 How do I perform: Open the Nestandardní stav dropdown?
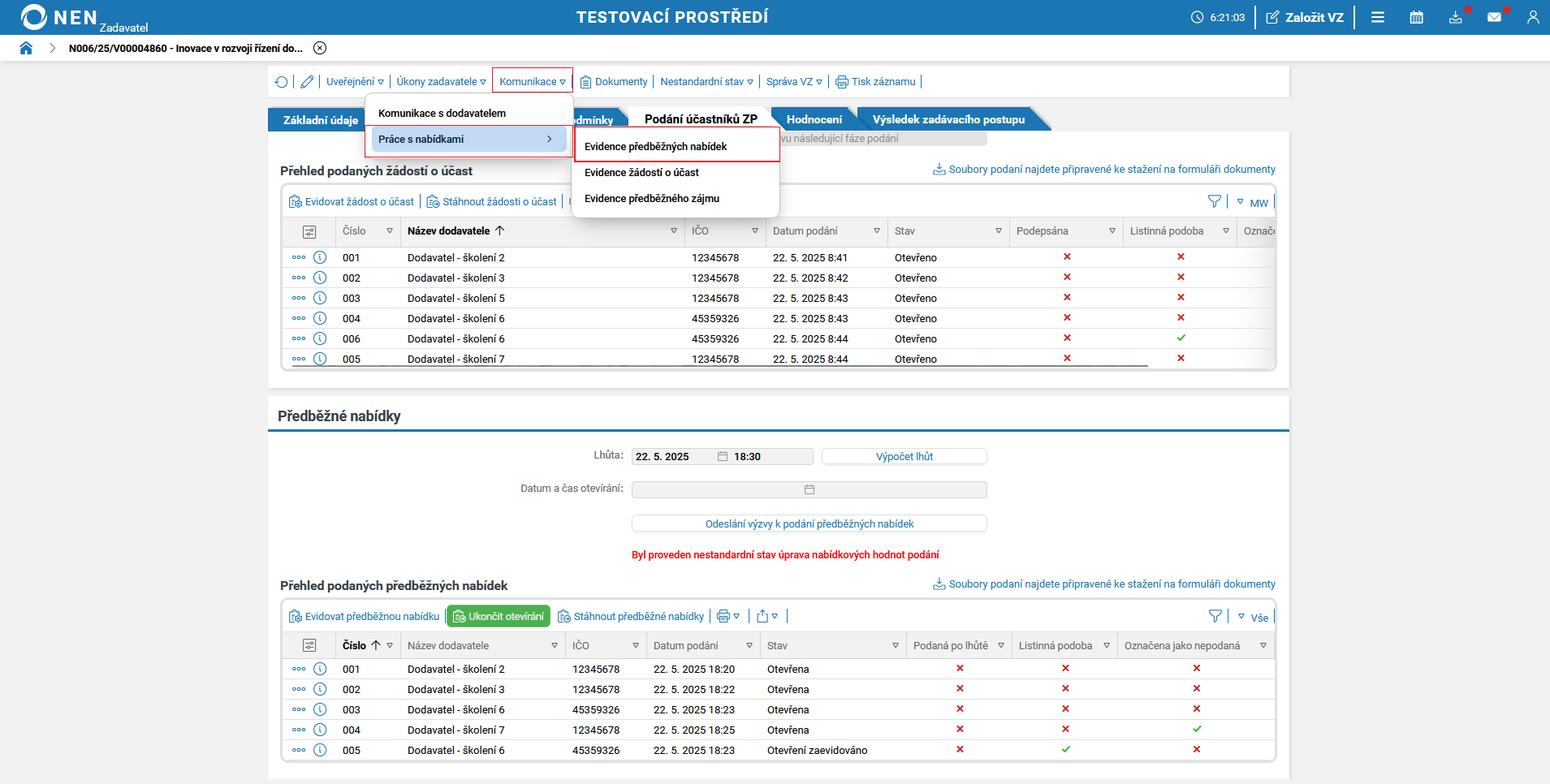pyautogui.click(x=706, y=82)
